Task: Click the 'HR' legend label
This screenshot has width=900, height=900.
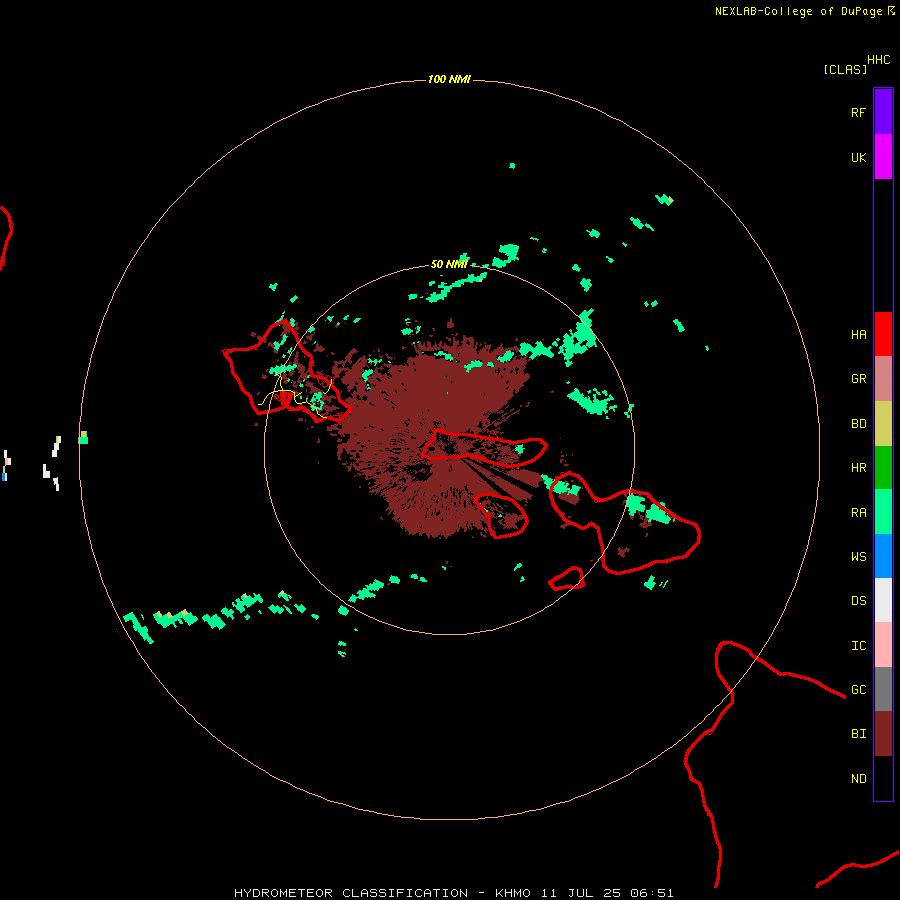Action: pyautogui.click(x=858, y=468)
